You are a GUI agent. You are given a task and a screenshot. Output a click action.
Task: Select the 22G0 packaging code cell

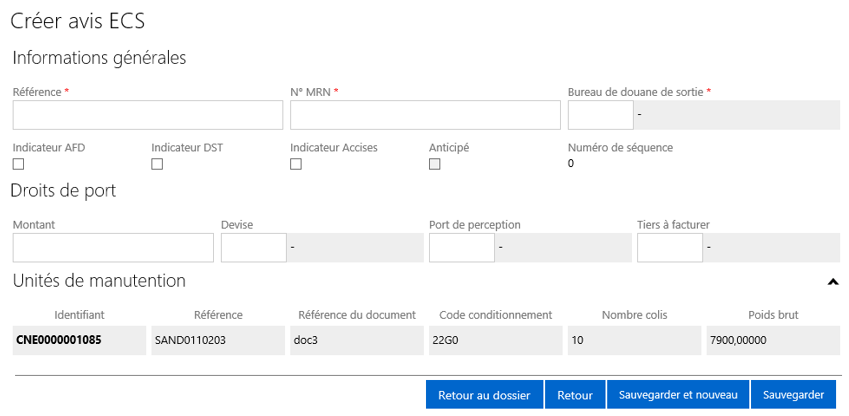(x=495, y=341)
